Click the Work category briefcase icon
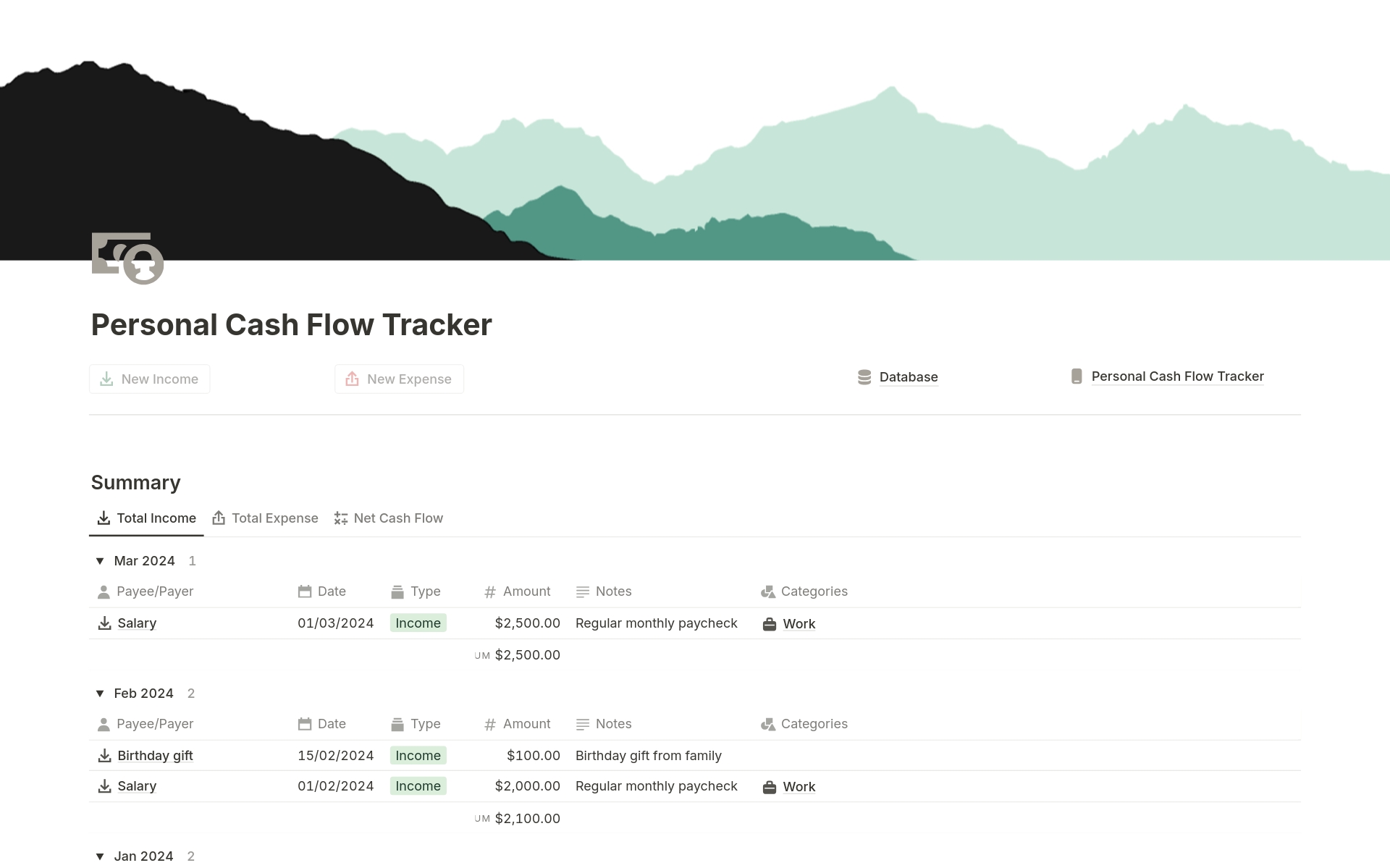This screenshot has height=868, width=1390. [x=770, y=623]
